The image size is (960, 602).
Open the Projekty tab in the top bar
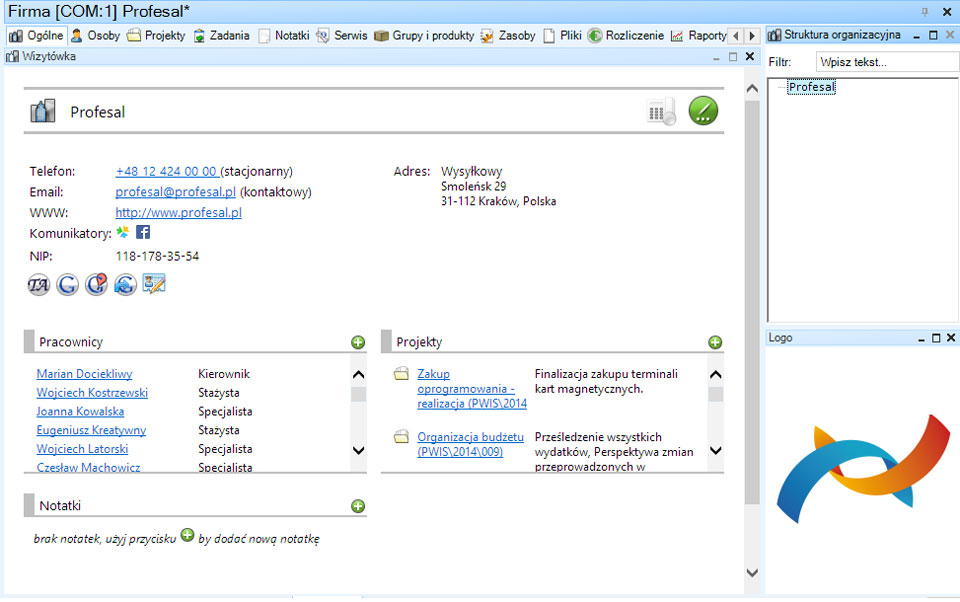tap(156, 36)
